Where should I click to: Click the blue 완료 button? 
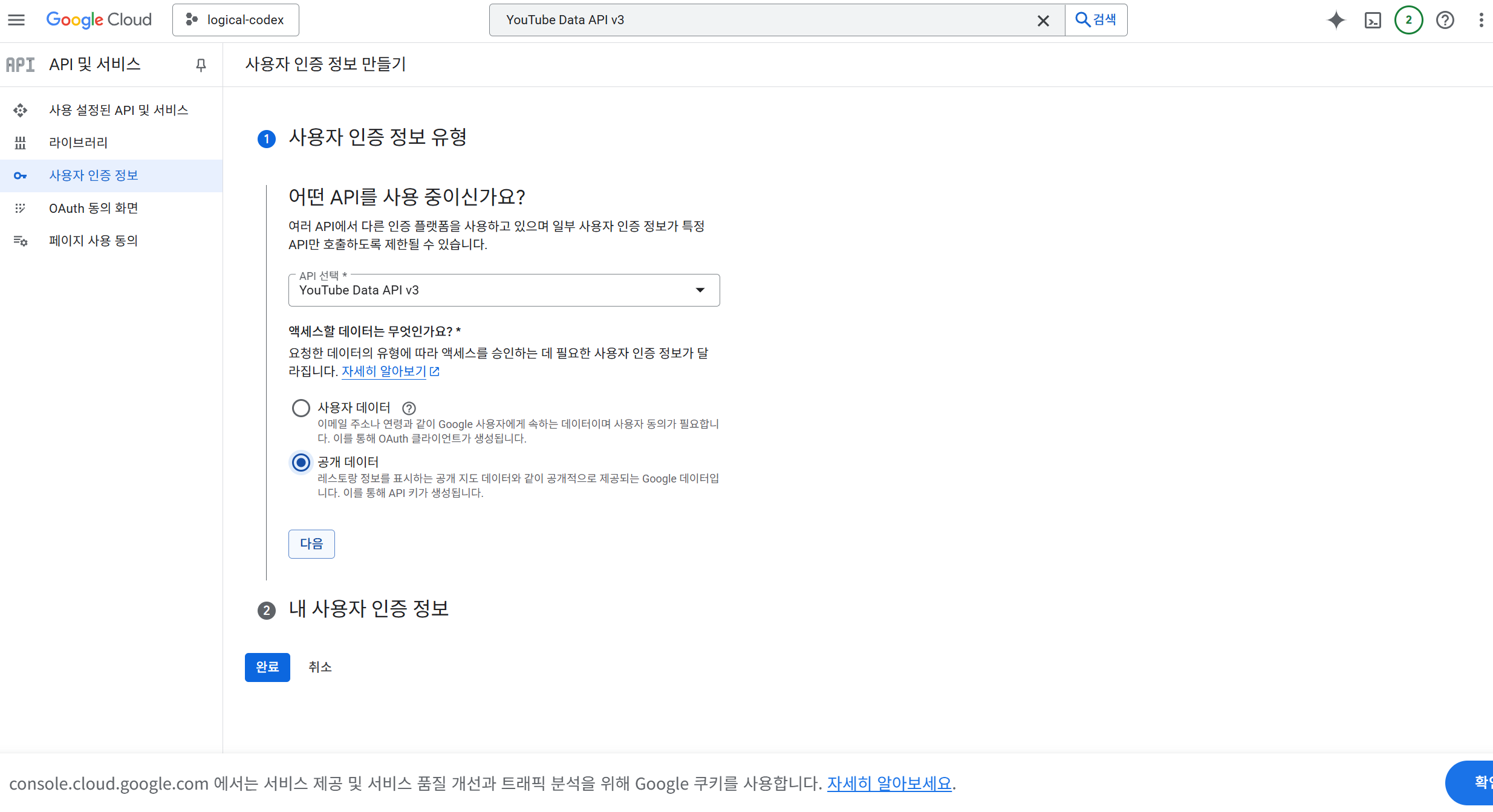(x=267, y=667)
